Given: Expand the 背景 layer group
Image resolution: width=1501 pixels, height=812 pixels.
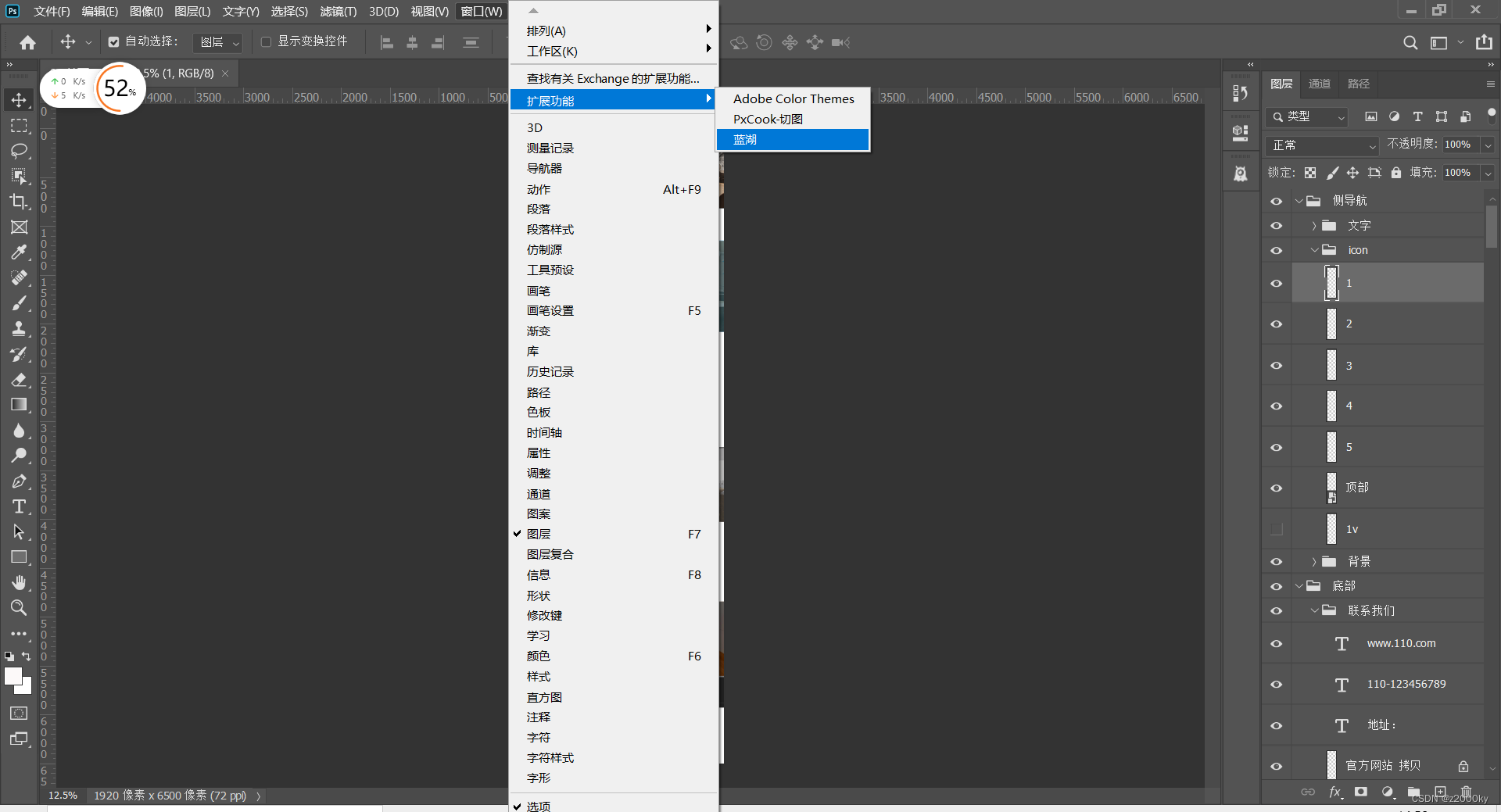Looking at the screenshot, I should pyautogui.click(x=1314, y=561).
